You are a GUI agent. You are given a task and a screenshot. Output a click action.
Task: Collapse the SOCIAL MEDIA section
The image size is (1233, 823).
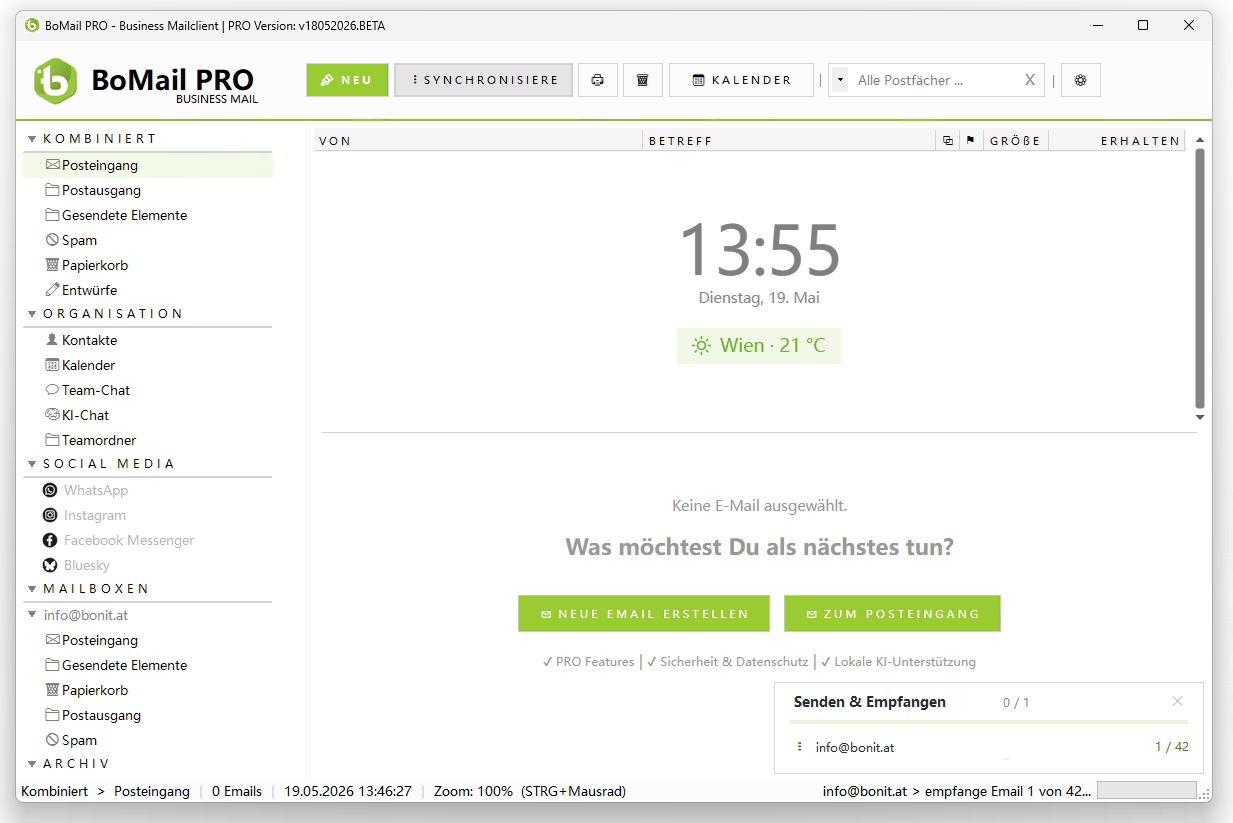[32, 464]
